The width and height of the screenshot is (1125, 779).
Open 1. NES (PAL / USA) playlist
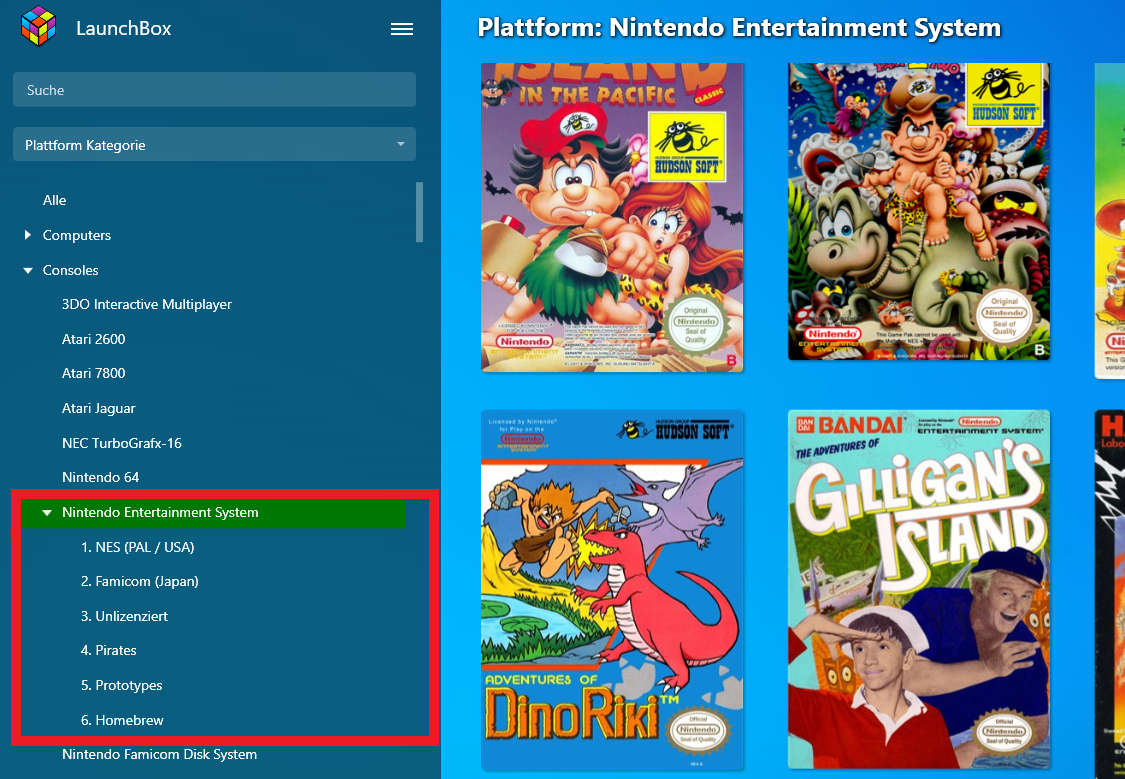click(138, 547)
